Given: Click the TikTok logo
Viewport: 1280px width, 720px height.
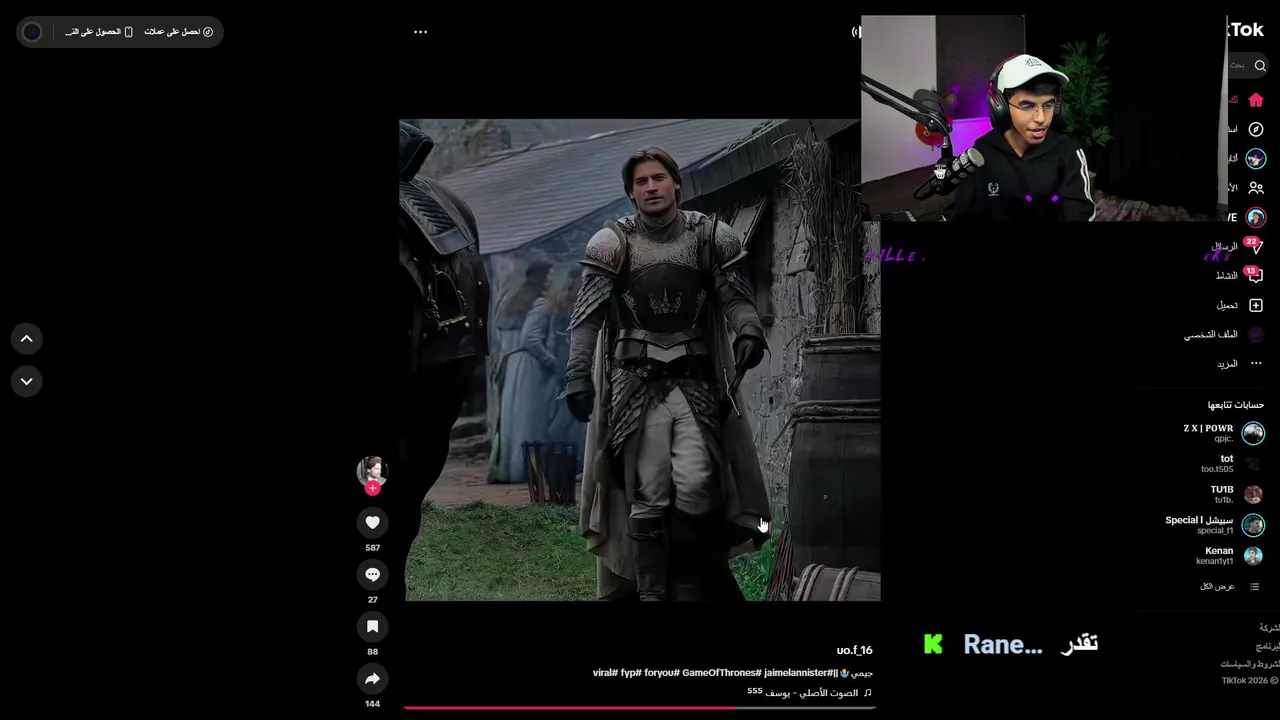Looking at the screenshot, I should point(1246,30).
